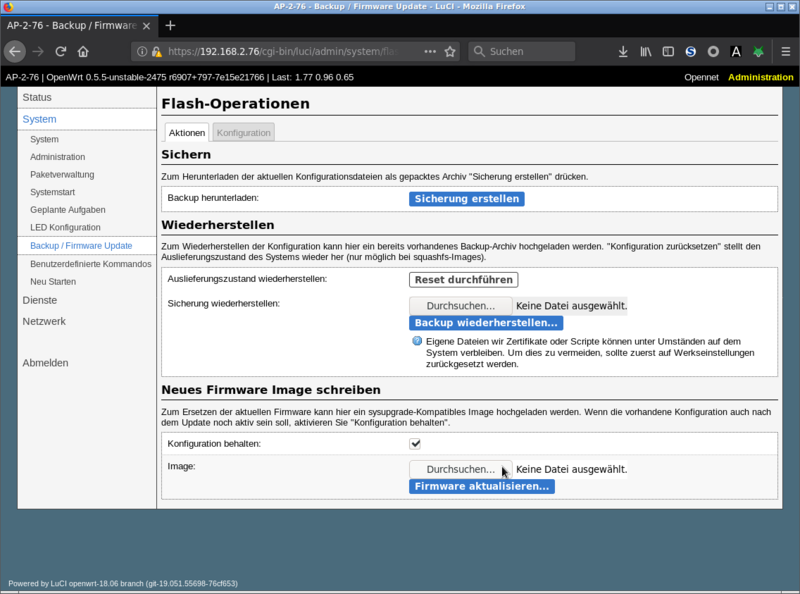The height and width of the screenshot is (594, 800).
Task: Bookmark this page with the star icon
Action: (x=450, y=52)
